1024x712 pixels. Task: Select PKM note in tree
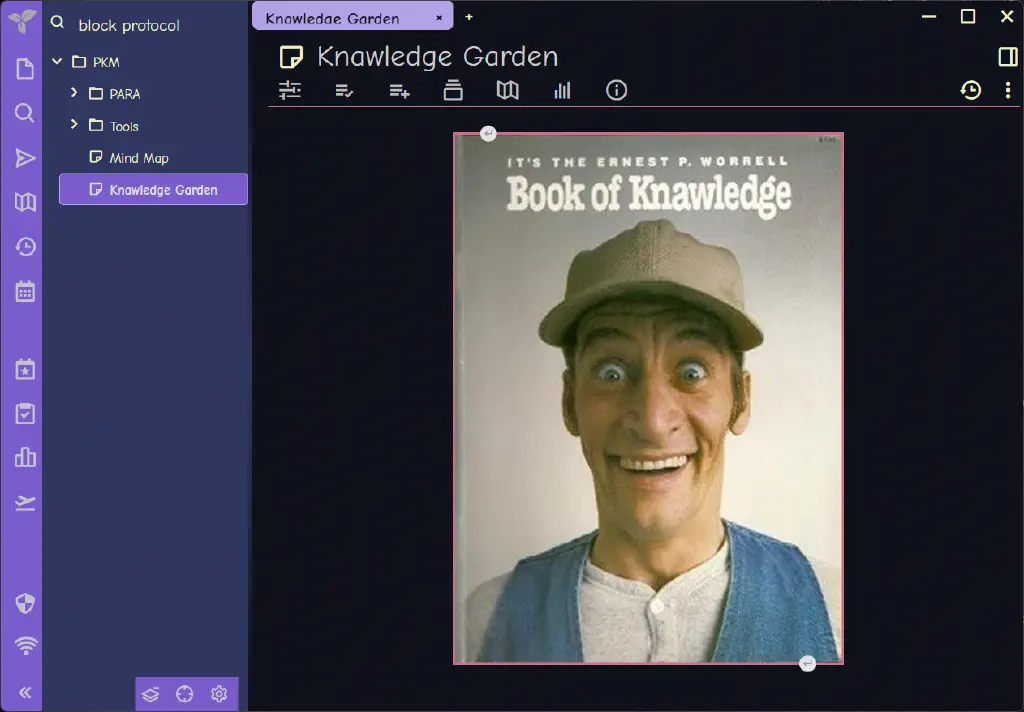pos(106,62)
